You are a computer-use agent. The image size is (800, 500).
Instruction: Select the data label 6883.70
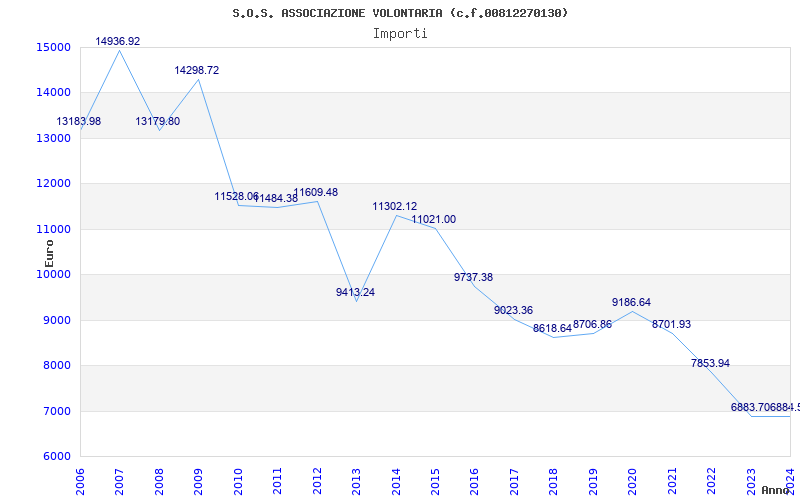point(750,407)
